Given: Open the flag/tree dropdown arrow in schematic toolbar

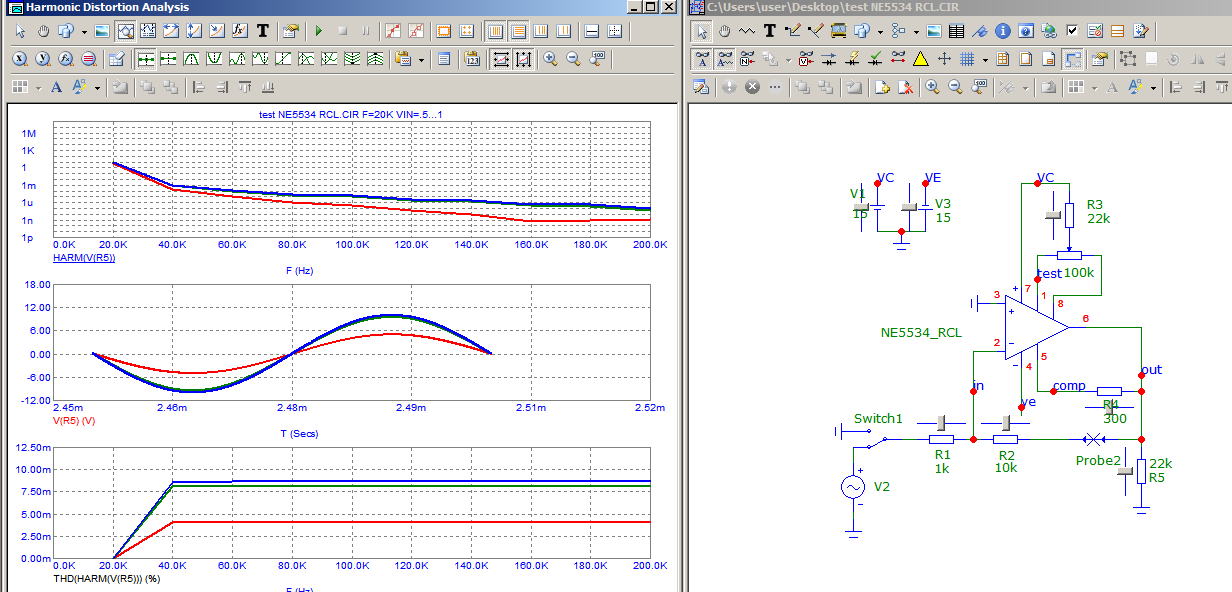Looking at the screenshot, I should click(x=916, y=31).
